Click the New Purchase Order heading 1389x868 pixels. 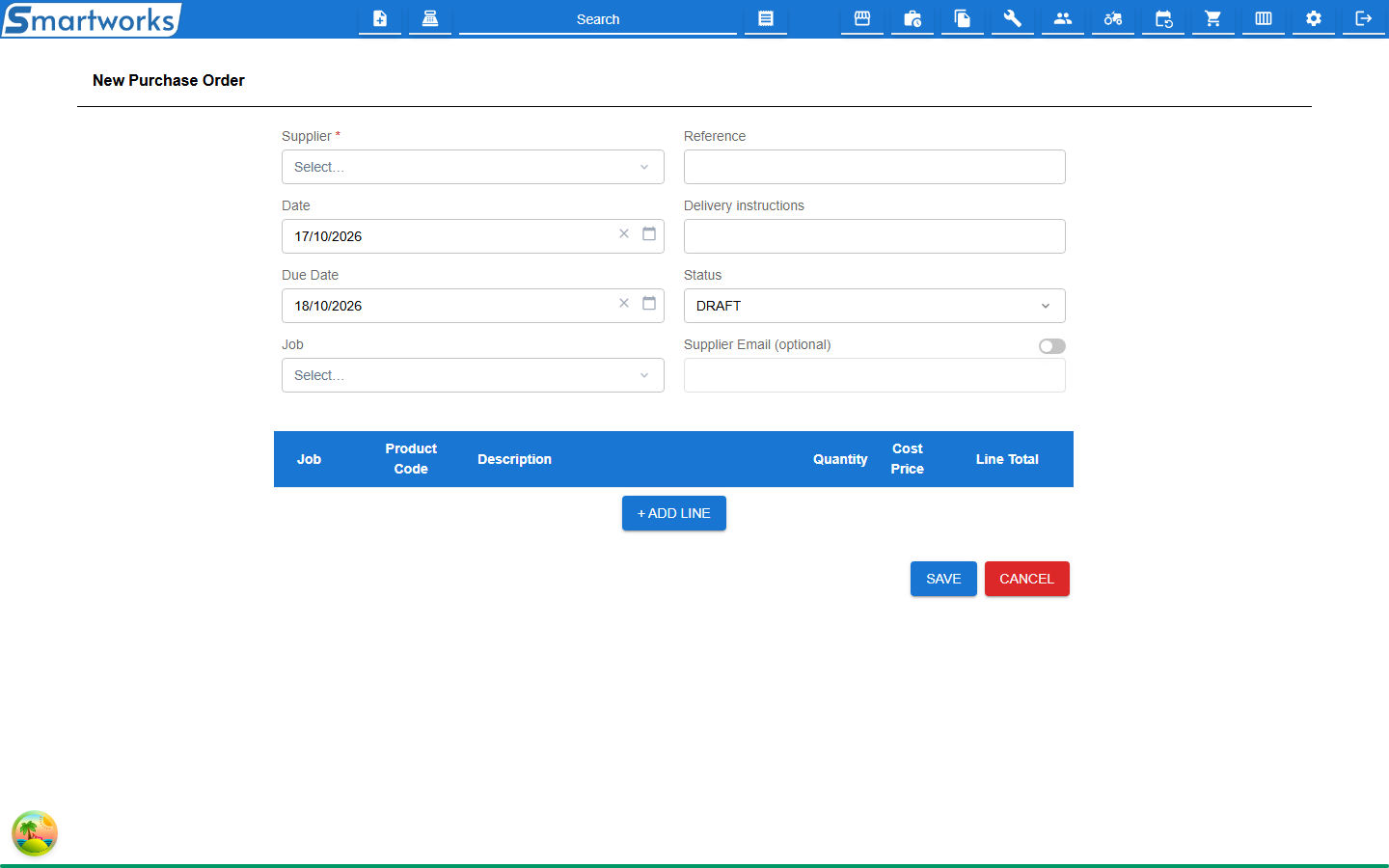click(169, 80)
